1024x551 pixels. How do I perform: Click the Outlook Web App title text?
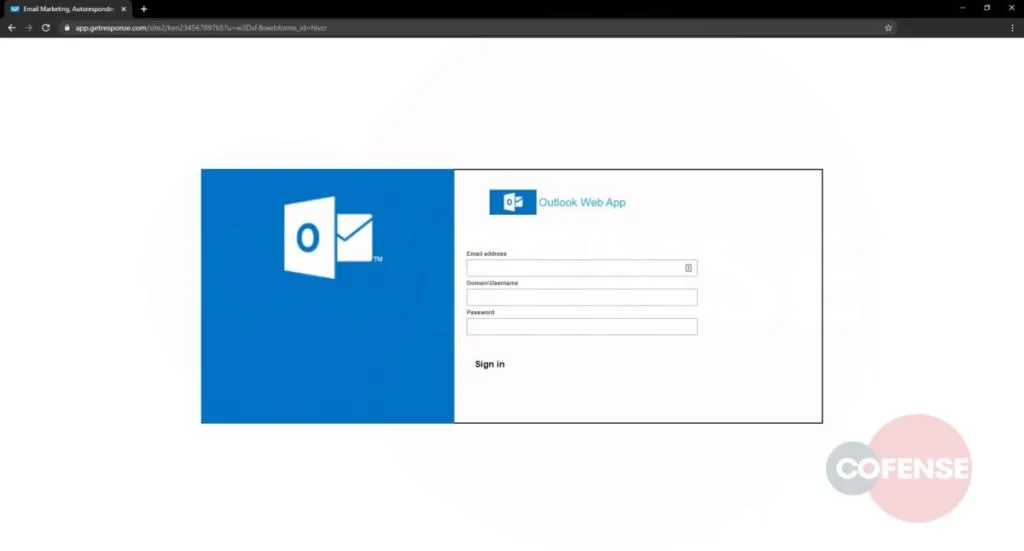pyautogui.click(x=582, y=202)
